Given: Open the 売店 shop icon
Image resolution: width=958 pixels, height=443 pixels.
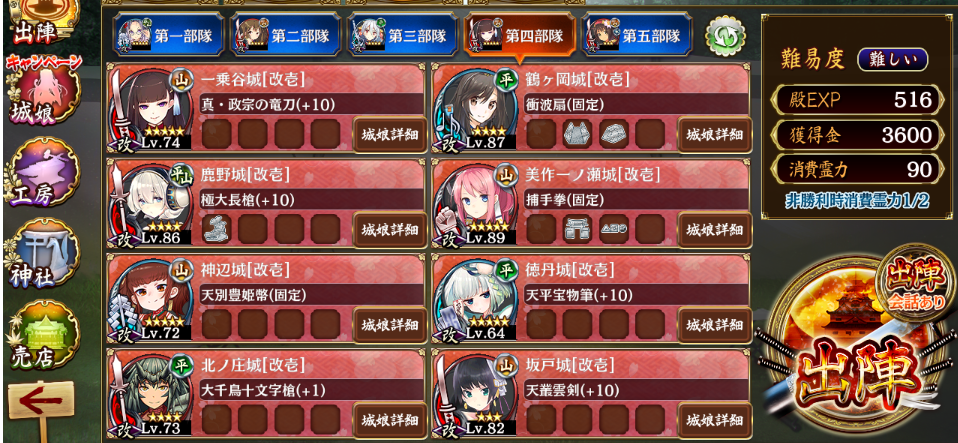Looking at the screenshot, I should (x=42, y=336).
